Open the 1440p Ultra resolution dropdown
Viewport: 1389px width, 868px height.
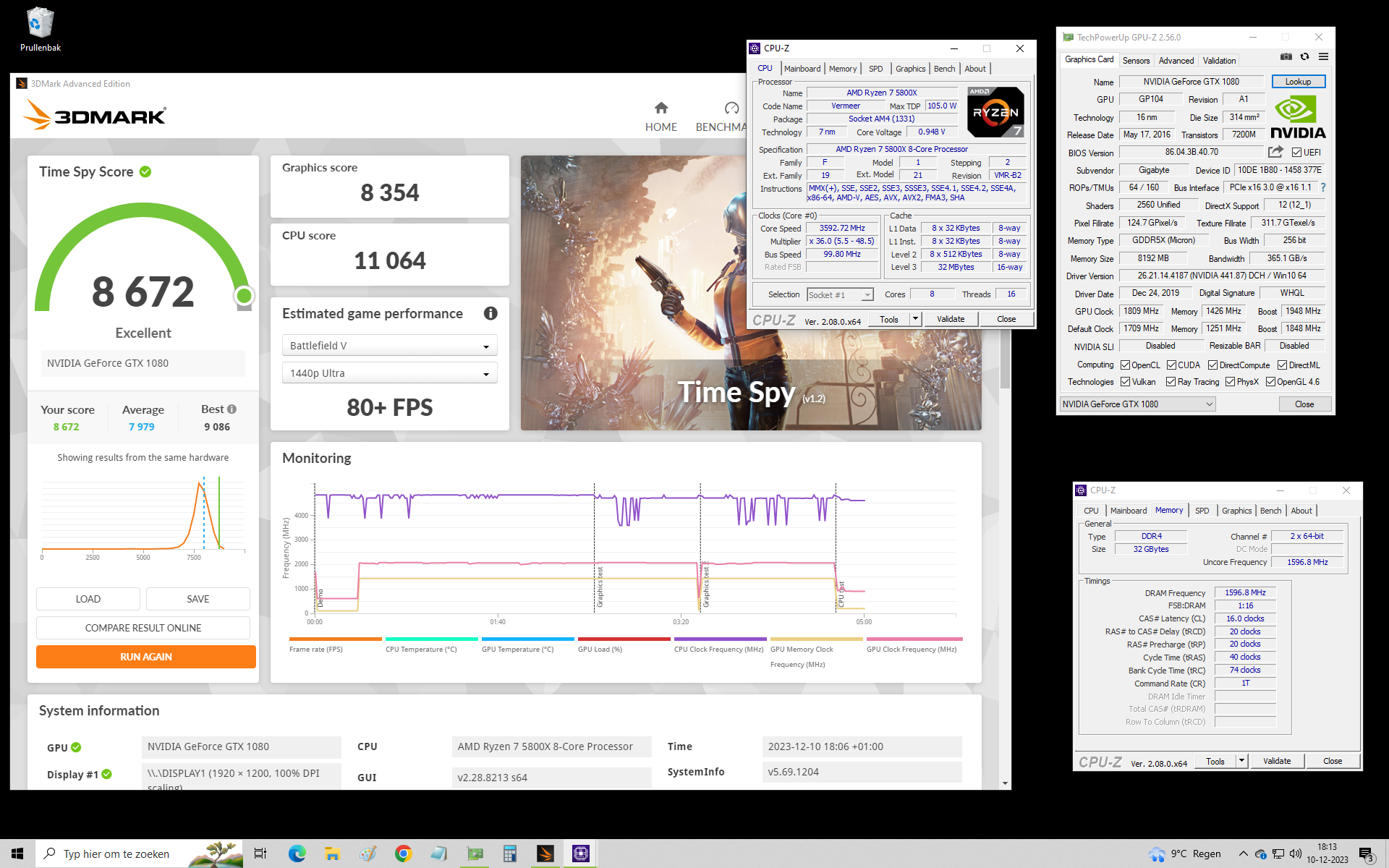coord(389,373)
